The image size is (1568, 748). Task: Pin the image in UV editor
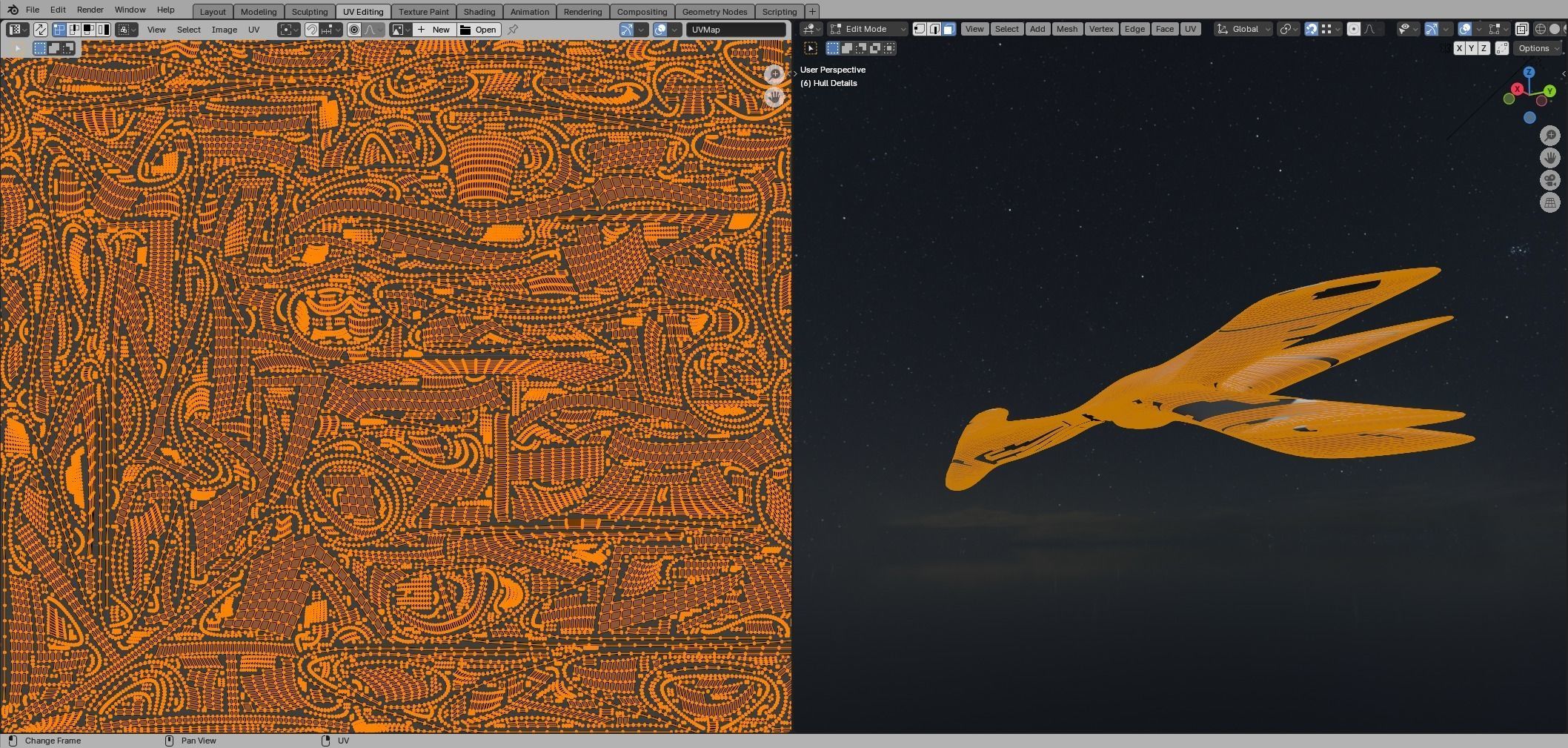pos(513,30)
